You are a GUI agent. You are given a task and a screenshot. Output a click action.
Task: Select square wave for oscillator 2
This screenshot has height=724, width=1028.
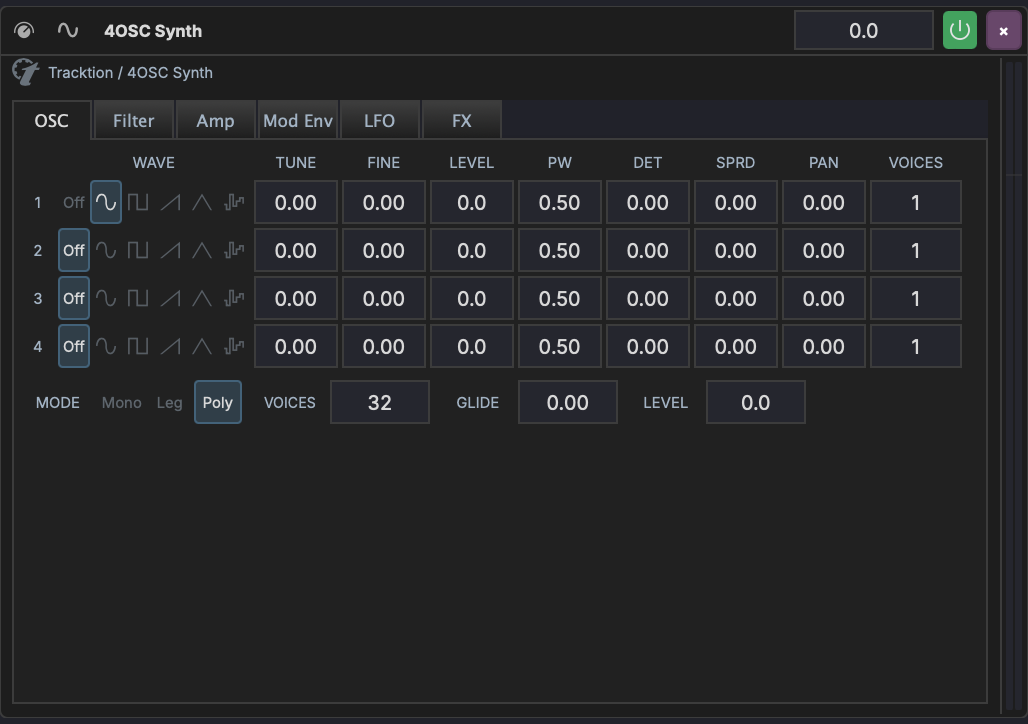pos(137,250)
